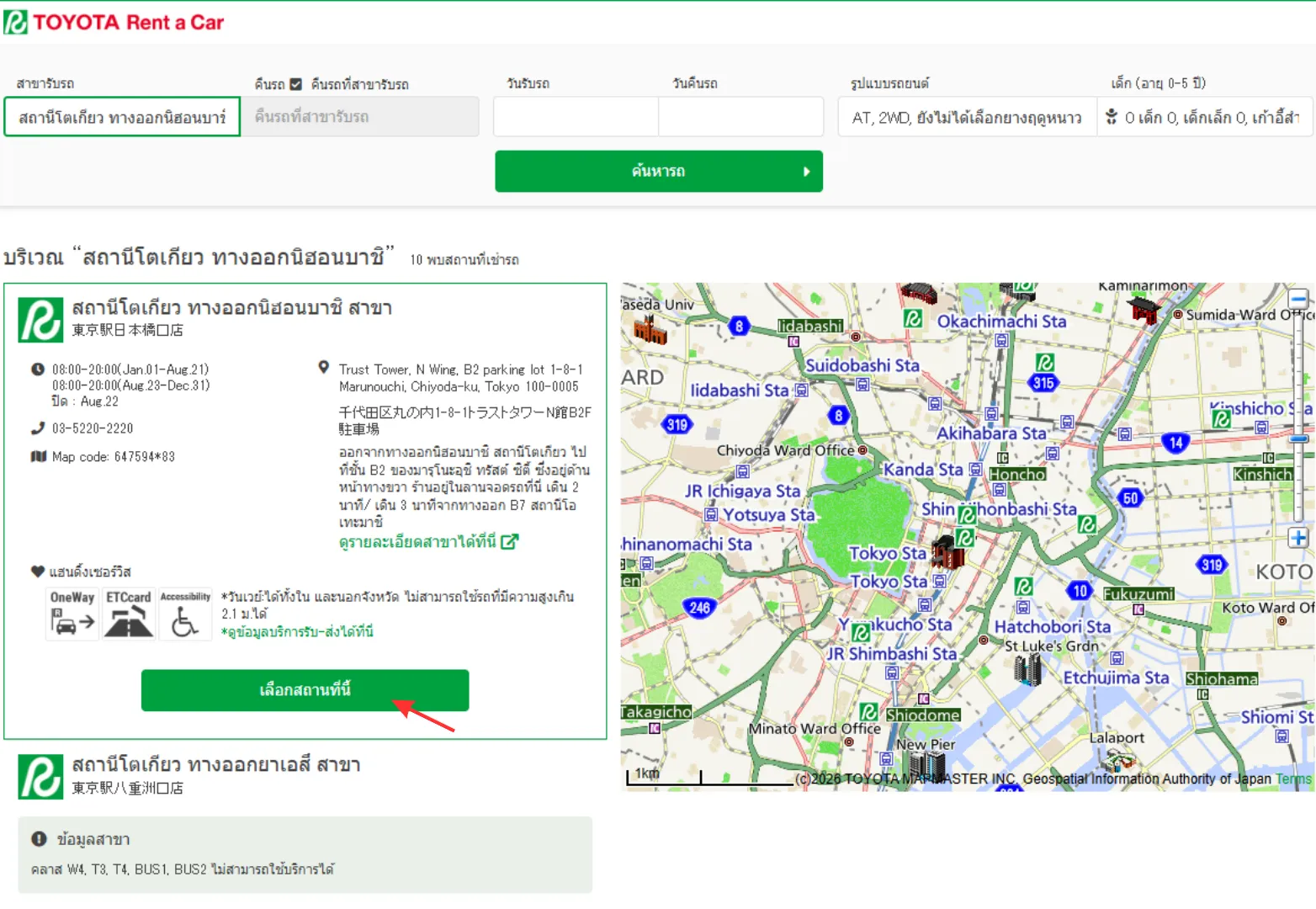Click the Toyota marker near Yurakucho Sta
The width and height of the screenshot is (1316, 909).
[x=861, y=632]
